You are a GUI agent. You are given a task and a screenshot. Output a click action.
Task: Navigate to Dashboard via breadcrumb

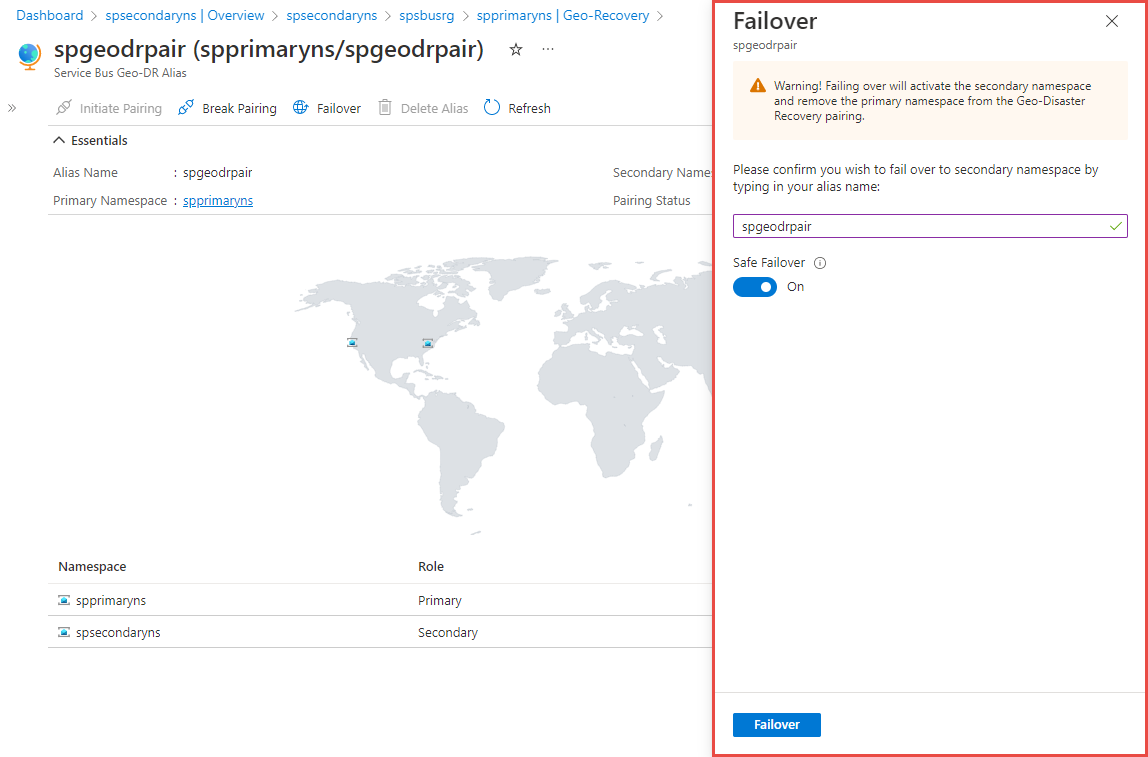(x=50, y=15)
